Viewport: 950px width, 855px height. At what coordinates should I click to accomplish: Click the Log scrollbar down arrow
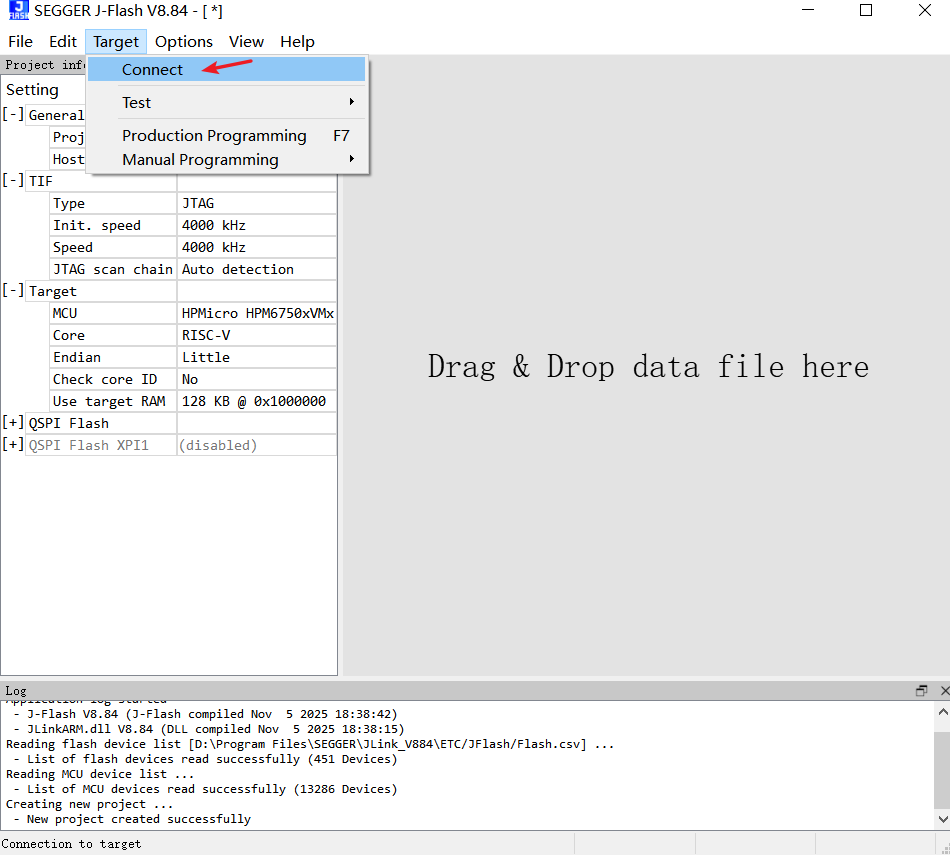point(943,819)
